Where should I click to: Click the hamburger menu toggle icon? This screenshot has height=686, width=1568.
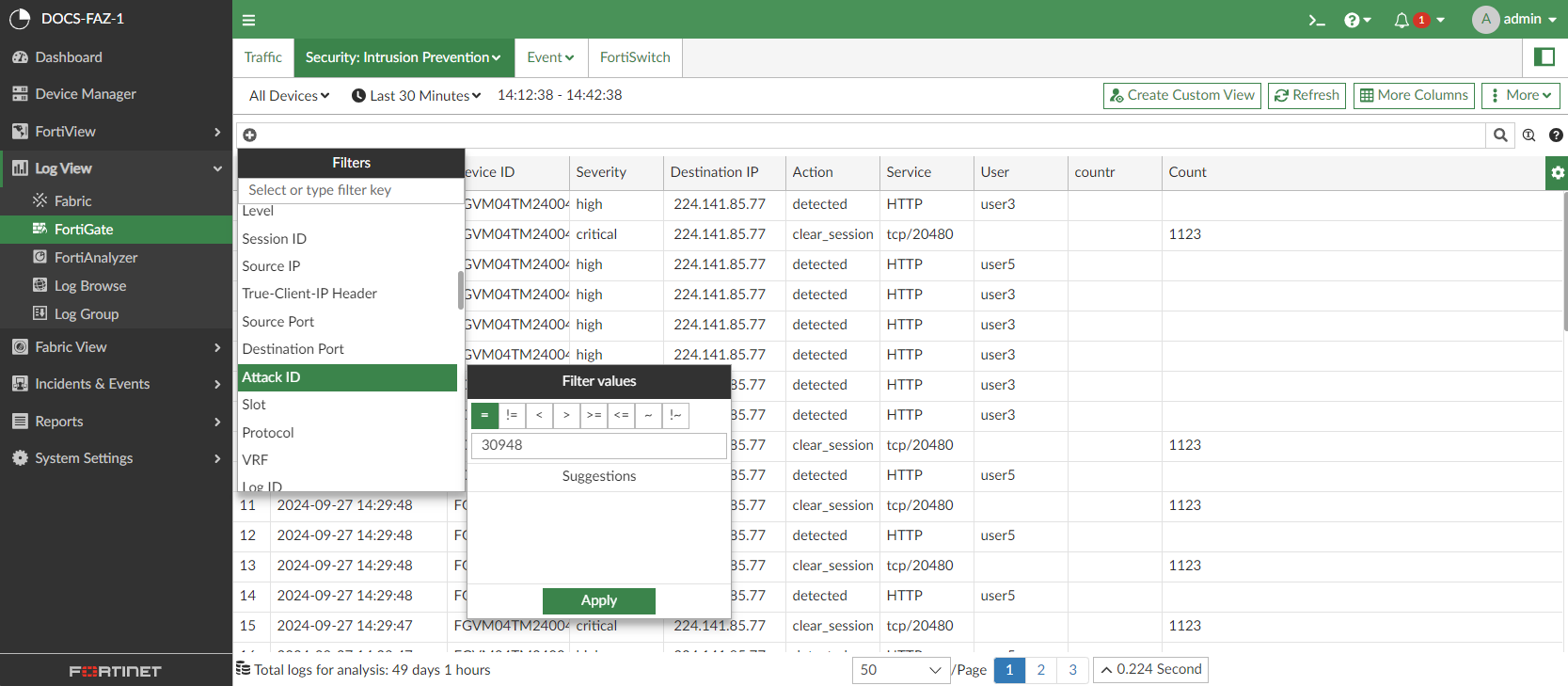(248, 20)
